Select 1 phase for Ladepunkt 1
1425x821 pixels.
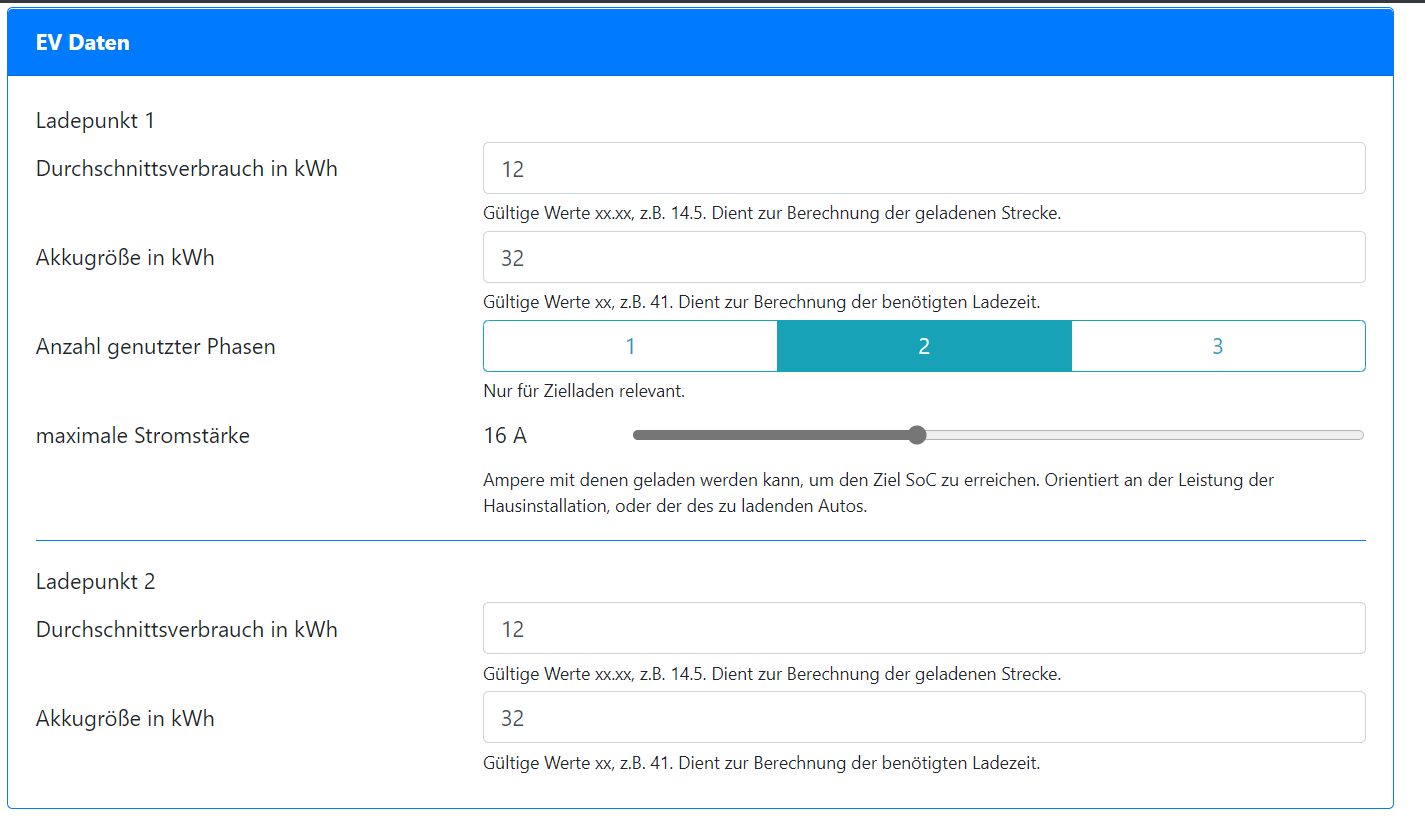[x=630, y=346]
